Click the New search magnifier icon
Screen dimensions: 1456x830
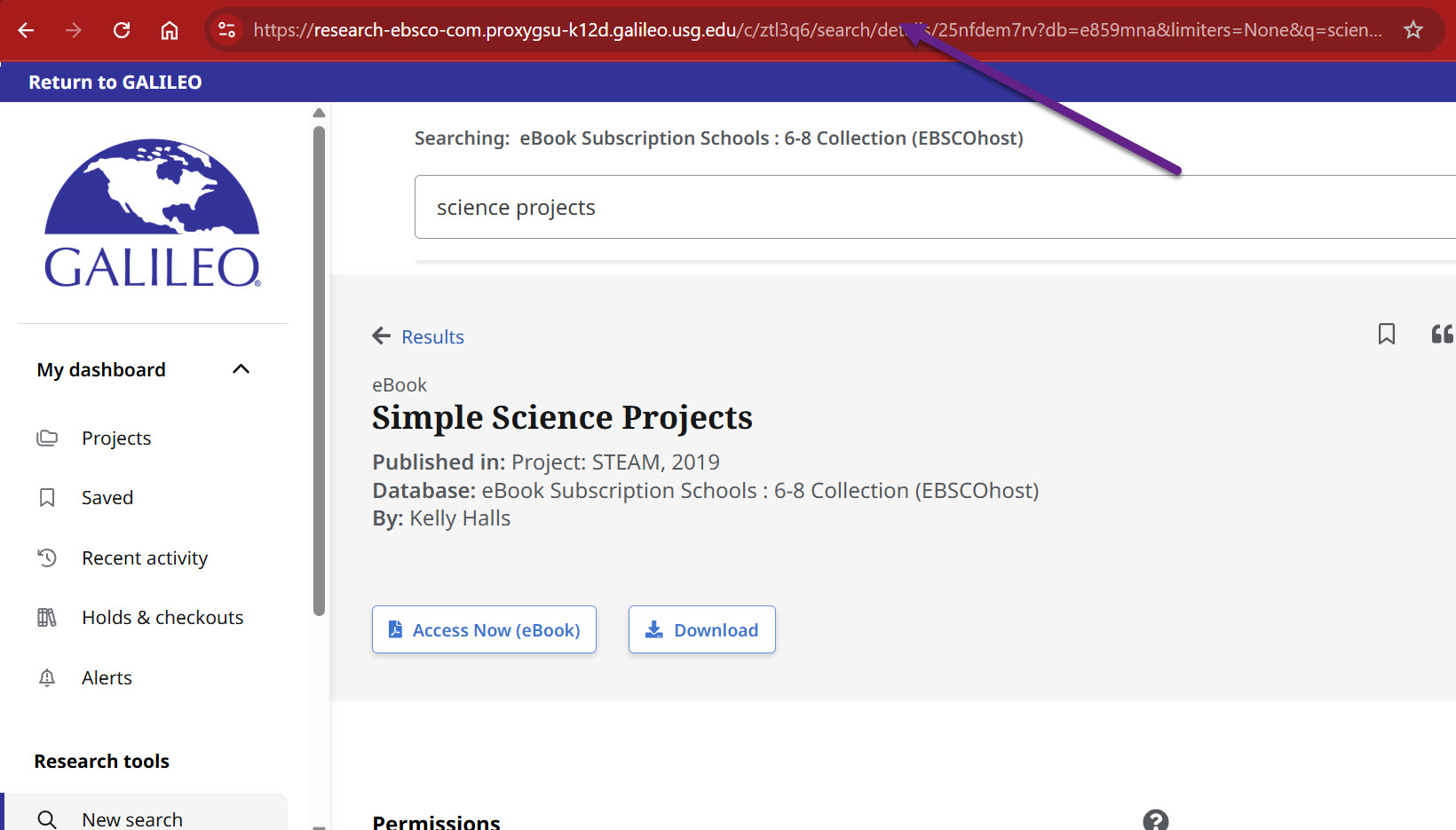(x=47, y=819)
